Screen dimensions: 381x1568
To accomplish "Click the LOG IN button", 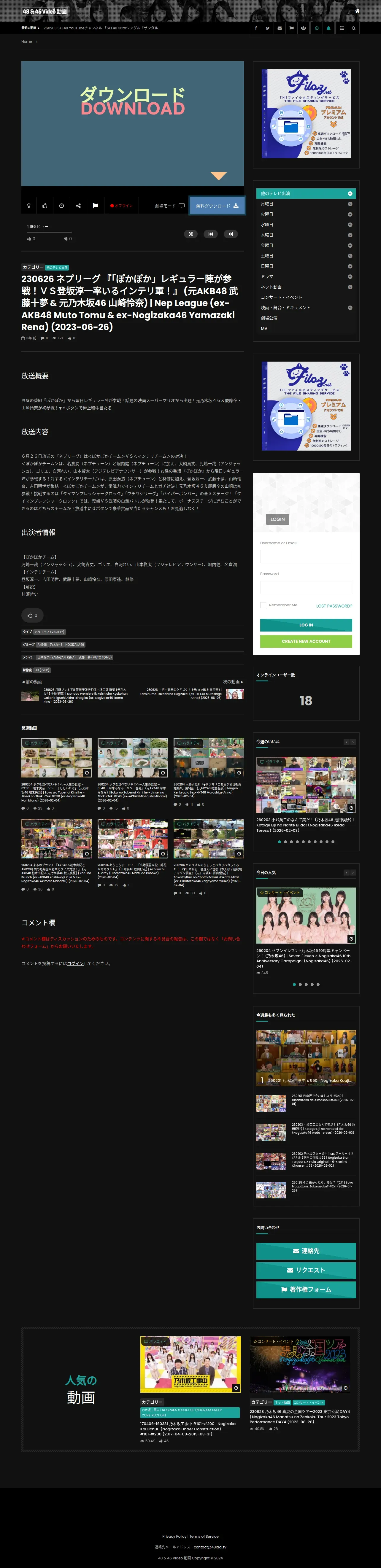I will click(x=306, y=625).
